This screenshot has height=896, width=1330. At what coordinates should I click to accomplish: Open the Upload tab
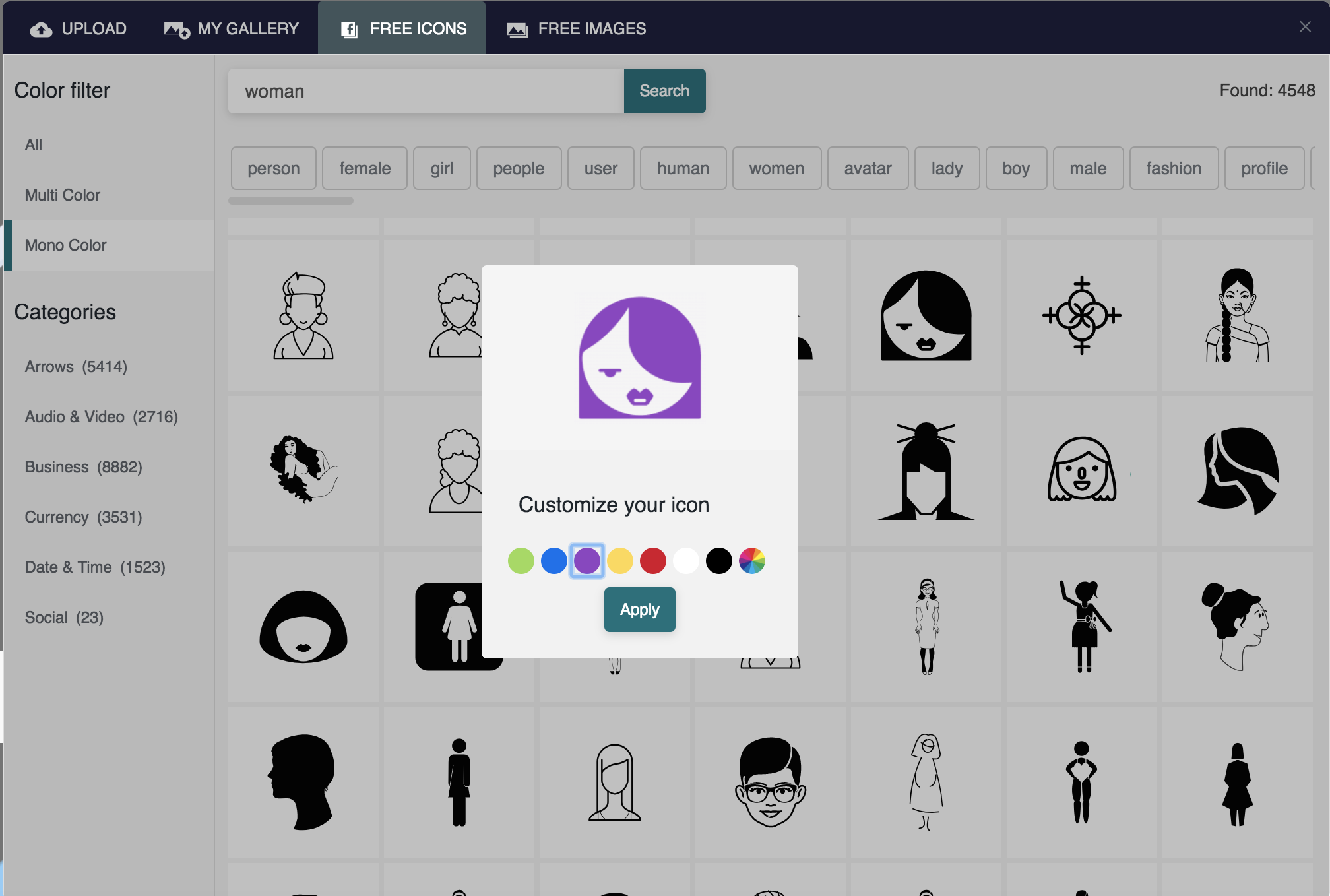pos(79,28)
